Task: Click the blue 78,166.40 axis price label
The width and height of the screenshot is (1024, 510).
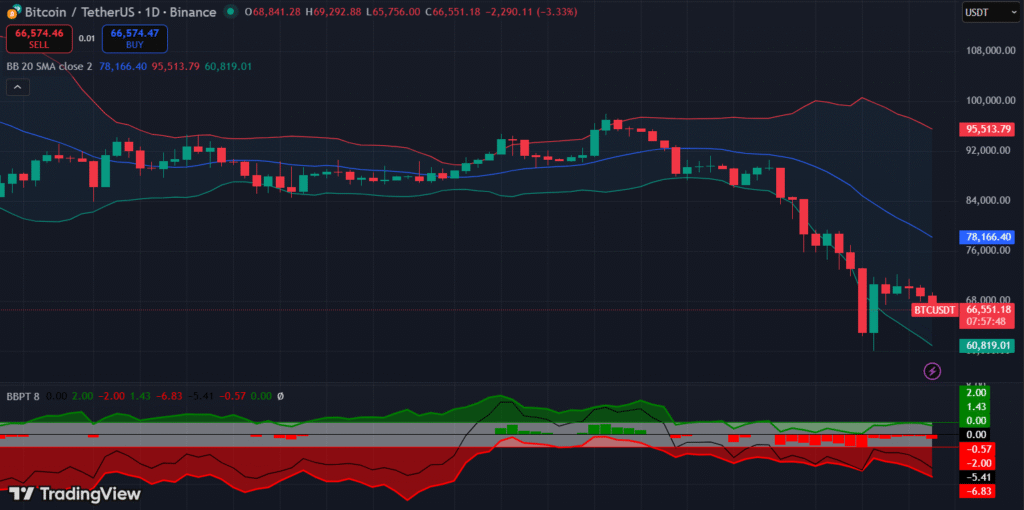Action: pos(988,237)
